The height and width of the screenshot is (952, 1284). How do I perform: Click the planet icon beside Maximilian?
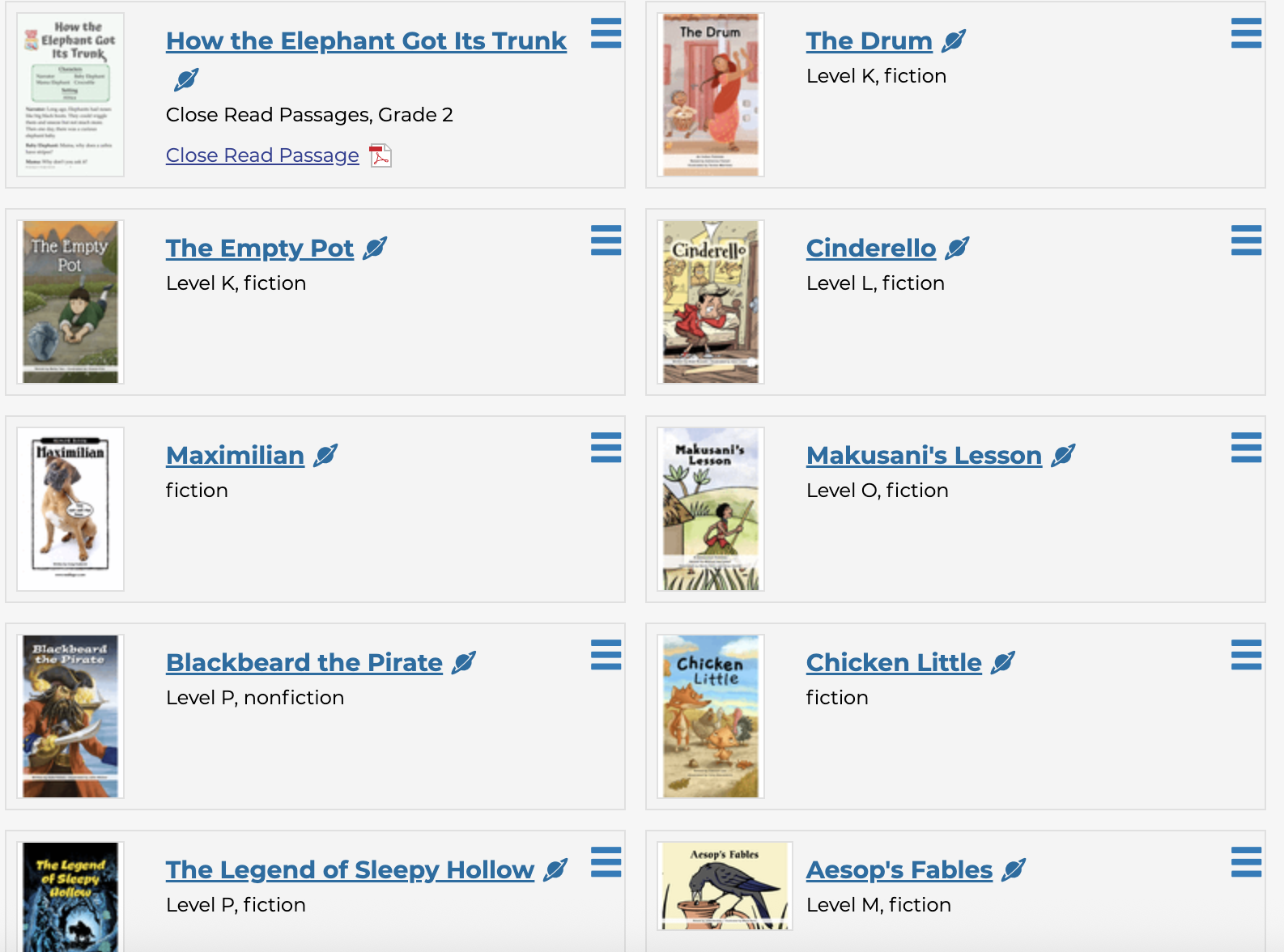click(325, 455)
